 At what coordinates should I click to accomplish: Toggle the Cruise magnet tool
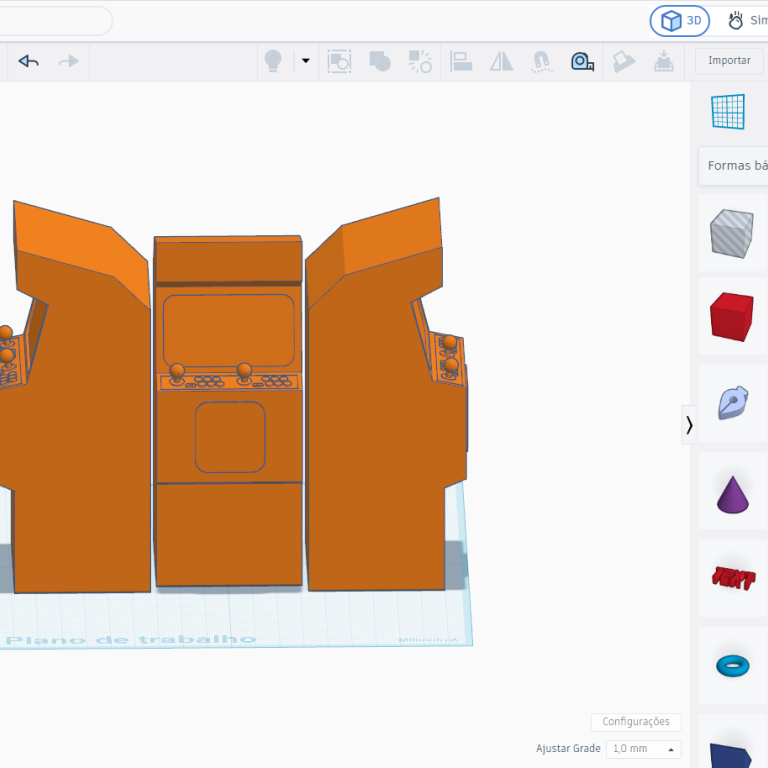[x=542, y=62]
